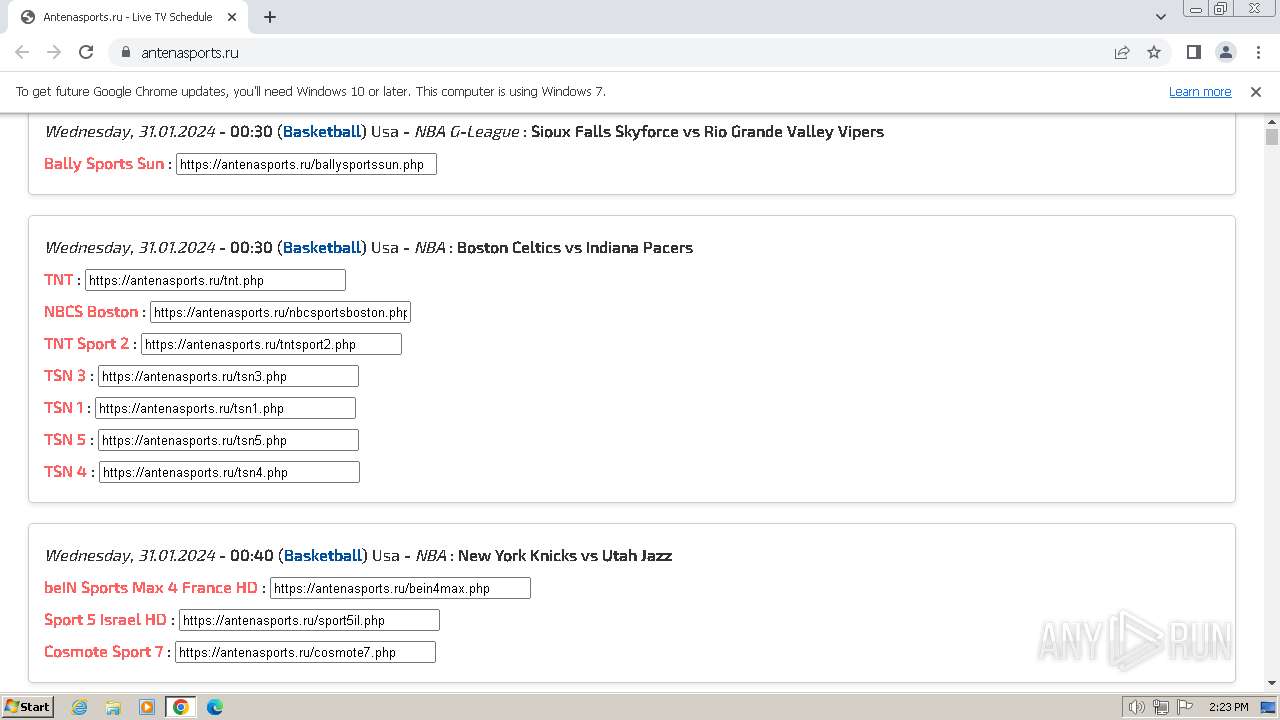
Task: Open the TSN 4 channel link
Action: click(66, 472)
